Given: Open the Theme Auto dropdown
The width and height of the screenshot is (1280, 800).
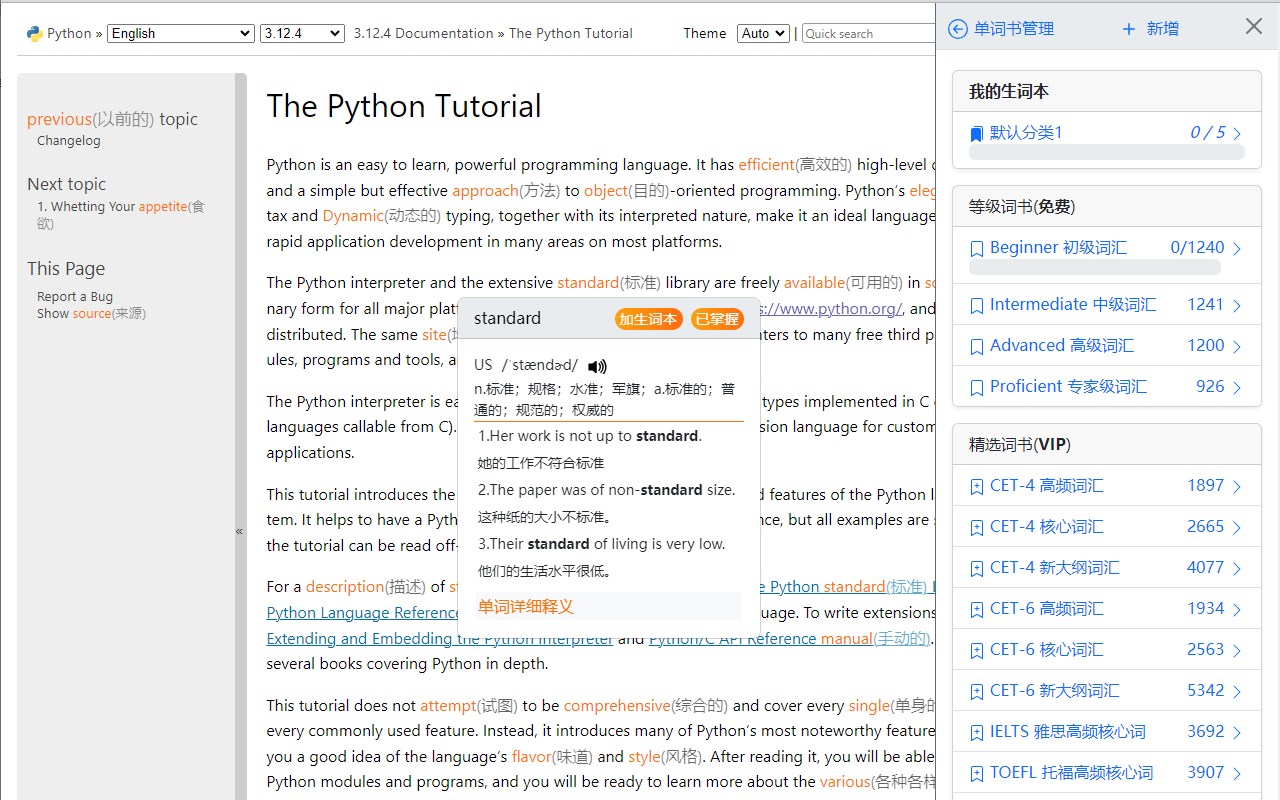Looking at the screenshot, I should tap(763, 33).
